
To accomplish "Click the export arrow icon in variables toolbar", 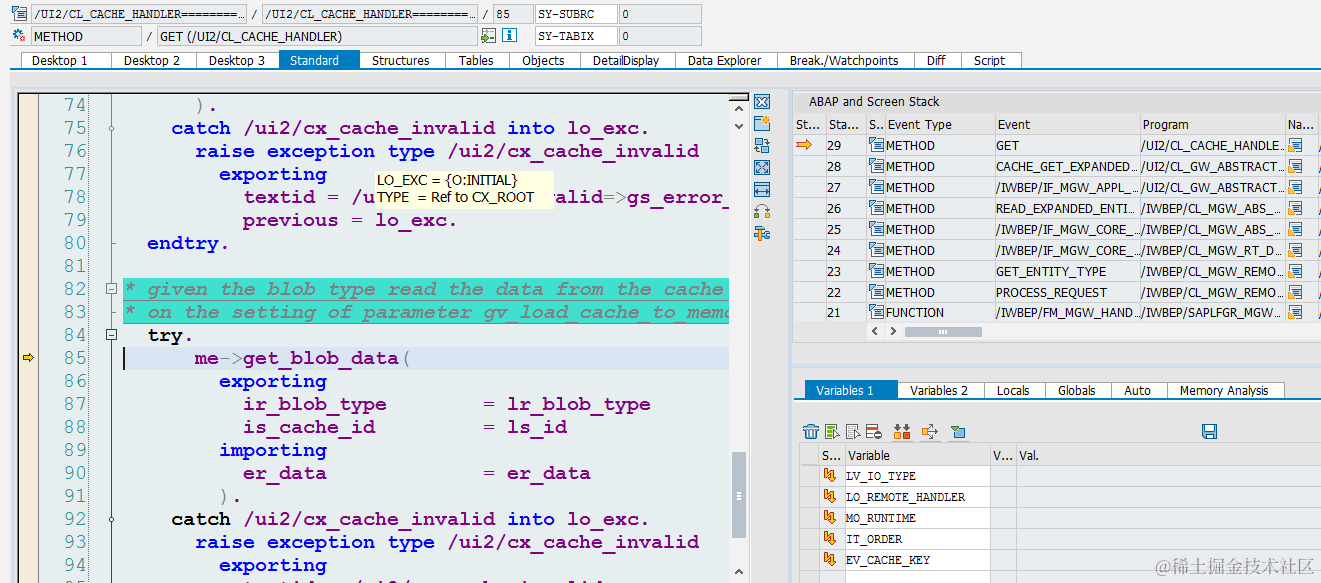I will [x=929, y=432].
